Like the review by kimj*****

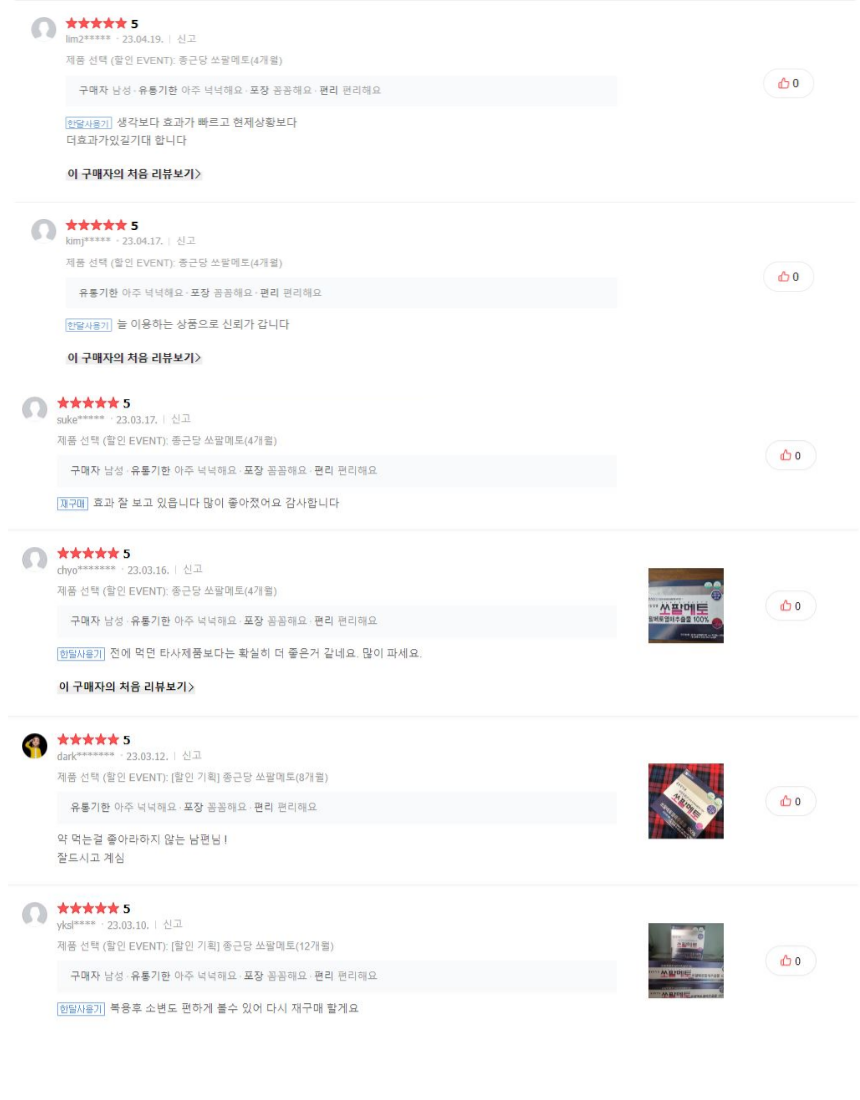pyautogui.click(x=788, y=277)
